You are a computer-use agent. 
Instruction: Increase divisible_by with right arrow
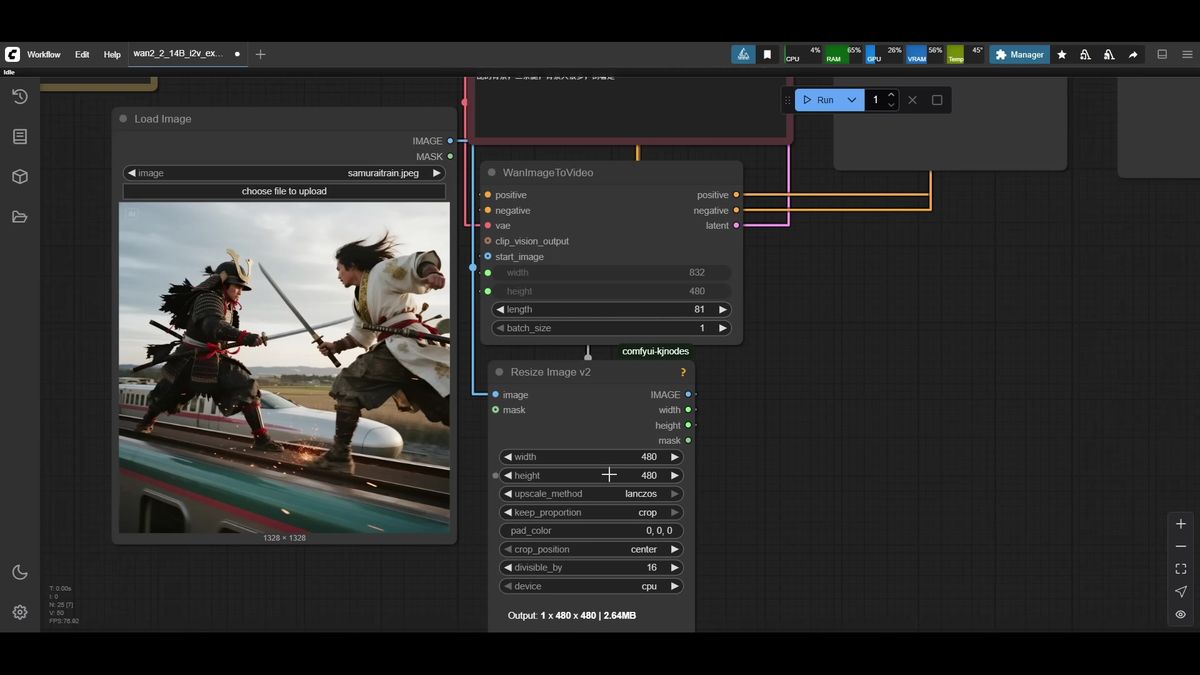(x=675, y=567)
